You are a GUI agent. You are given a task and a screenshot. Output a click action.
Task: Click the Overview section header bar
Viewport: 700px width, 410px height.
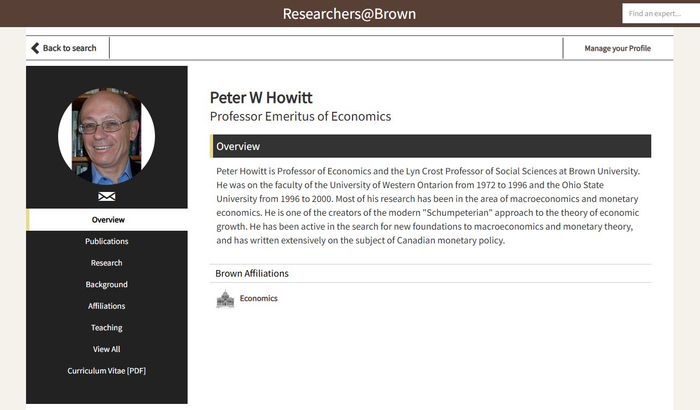click(x=431, y=147)
